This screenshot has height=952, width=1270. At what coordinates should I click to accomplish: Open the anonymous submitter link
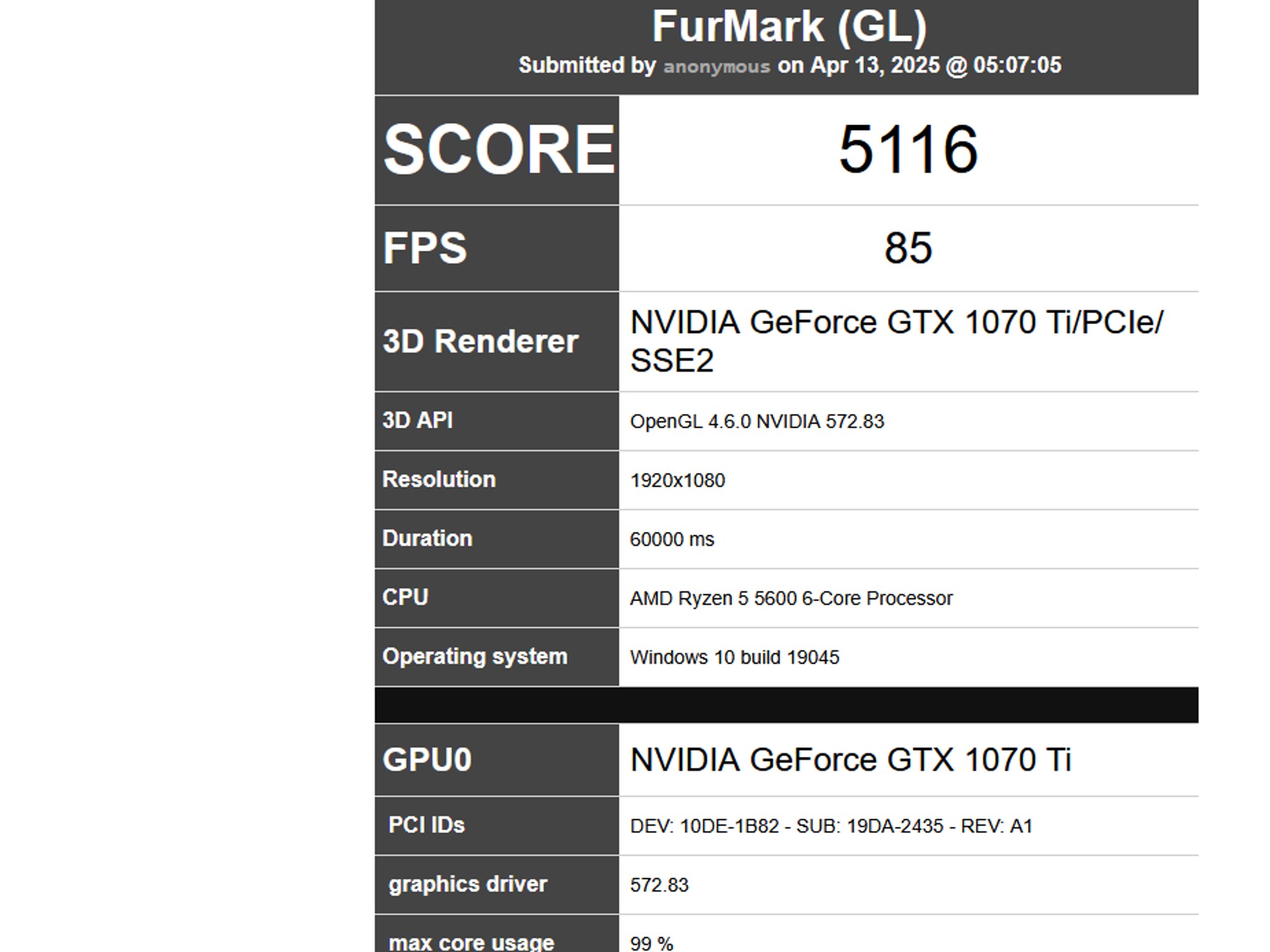(x=716, y=66)
